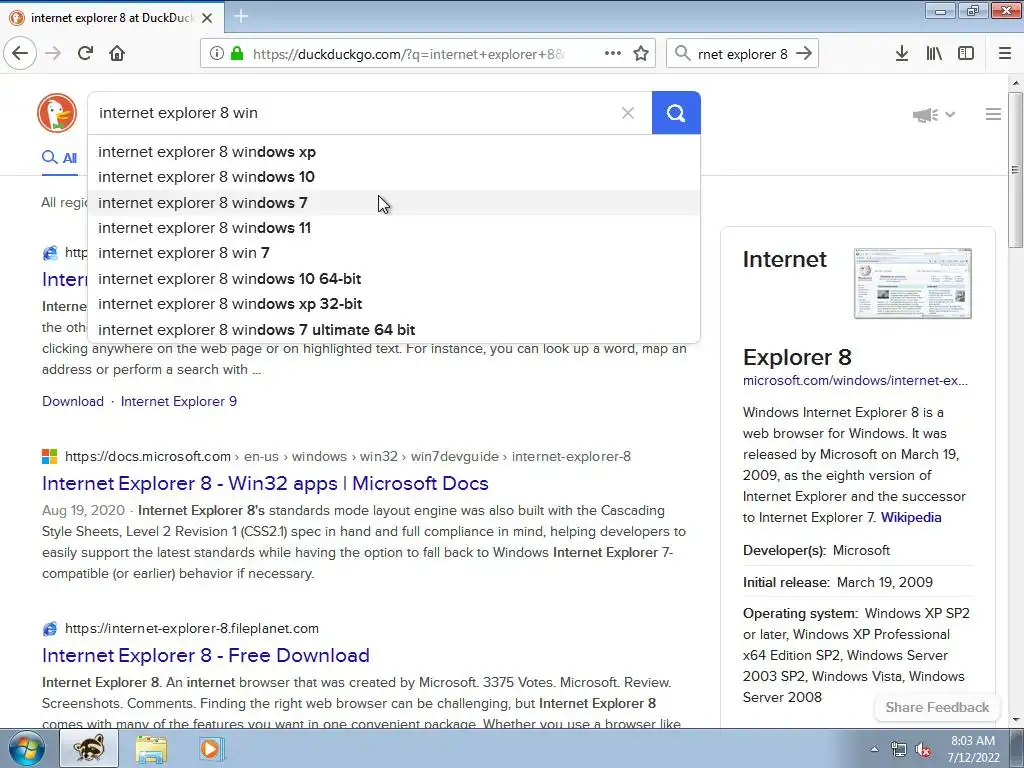Select suggestion 'internet explorer 8 win 7'

coord(394,253)
